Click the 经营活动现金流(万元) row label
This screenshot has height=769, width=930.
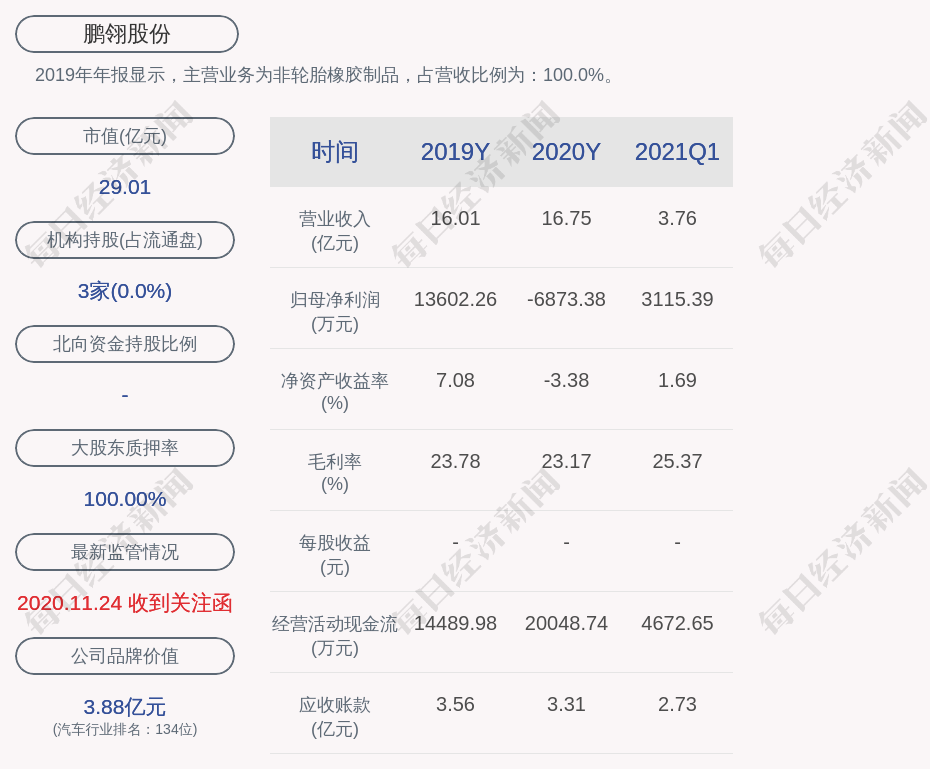point(335,636)
